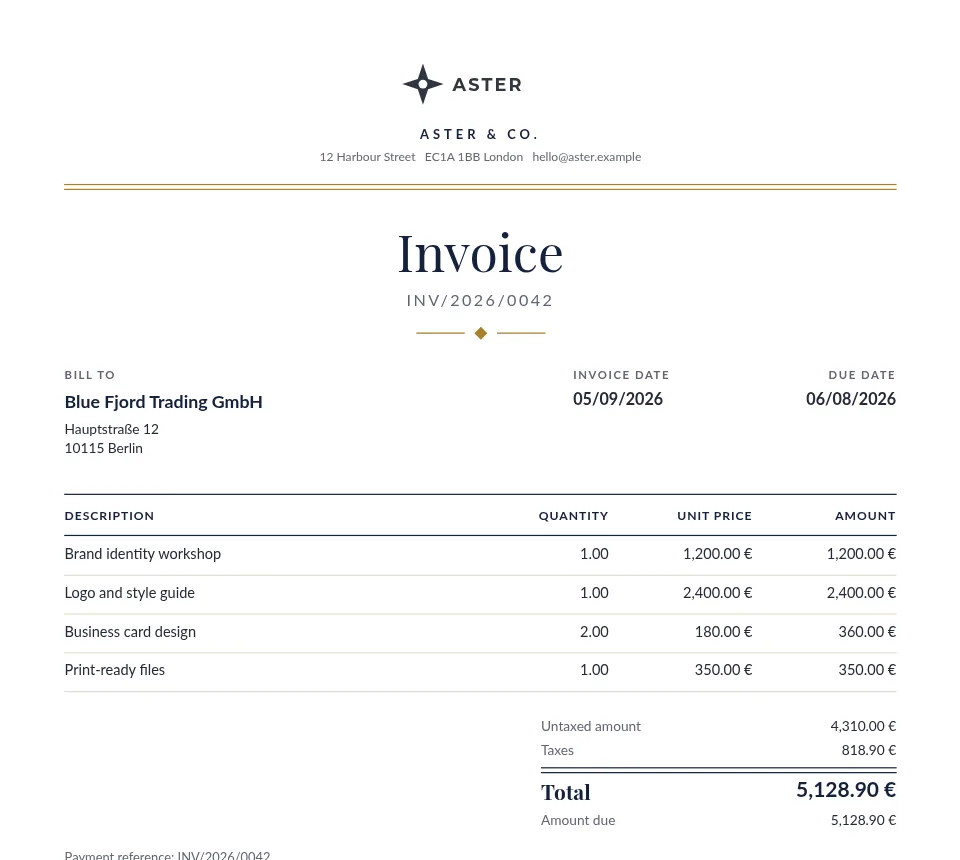Click the QUANTITY column header
Image resolution: width=960 pixels, height=860 pixels.
[574, 516]
